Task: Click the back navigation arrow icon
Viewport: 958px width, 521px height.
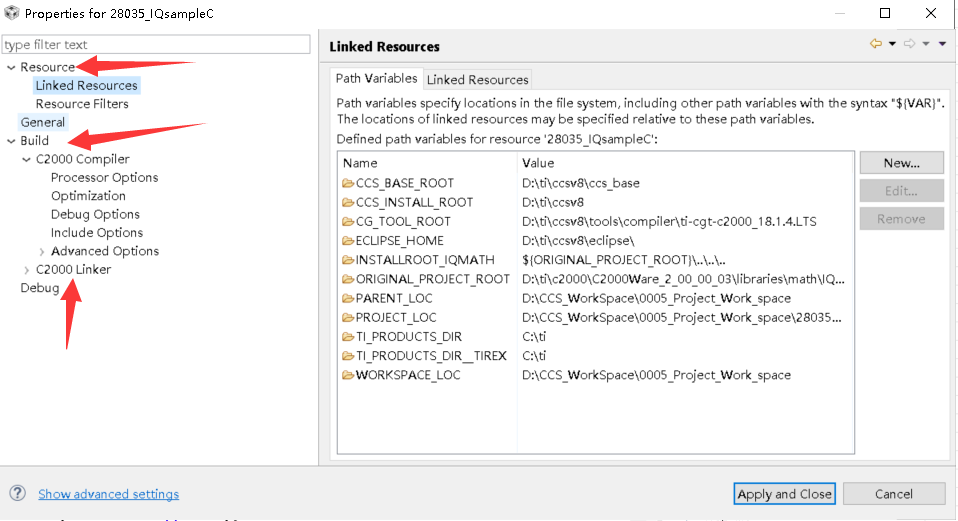Action: (876, 44)
